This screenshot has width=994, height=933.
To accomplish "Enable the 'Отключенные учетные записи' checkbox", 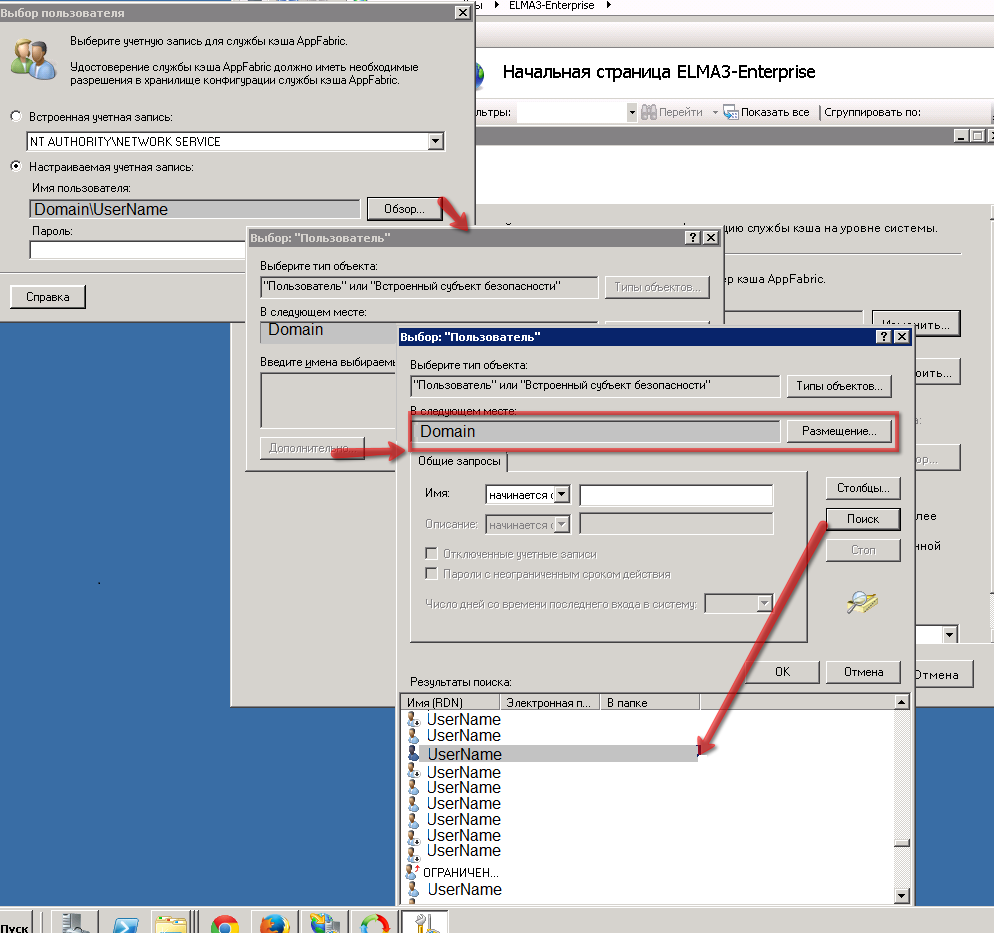I will pos(432,554).
